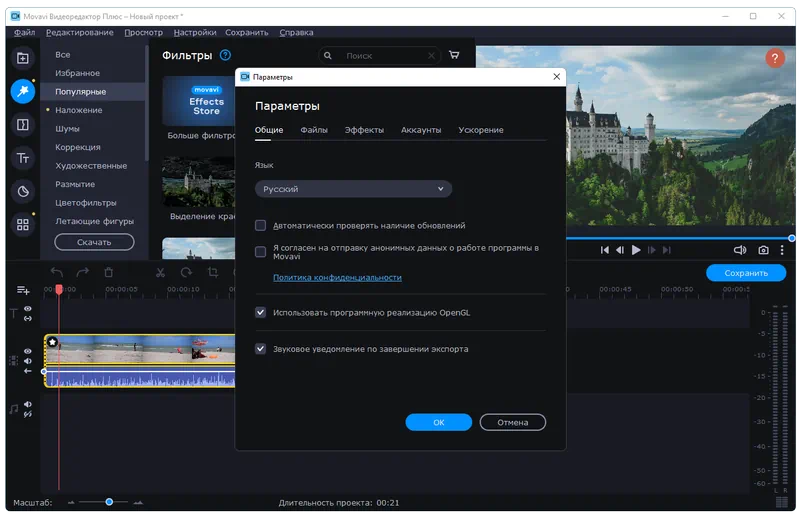Viewport: 800px width, 516px height.
Task: Open the Import media panel icon
Action: (22, 58)
